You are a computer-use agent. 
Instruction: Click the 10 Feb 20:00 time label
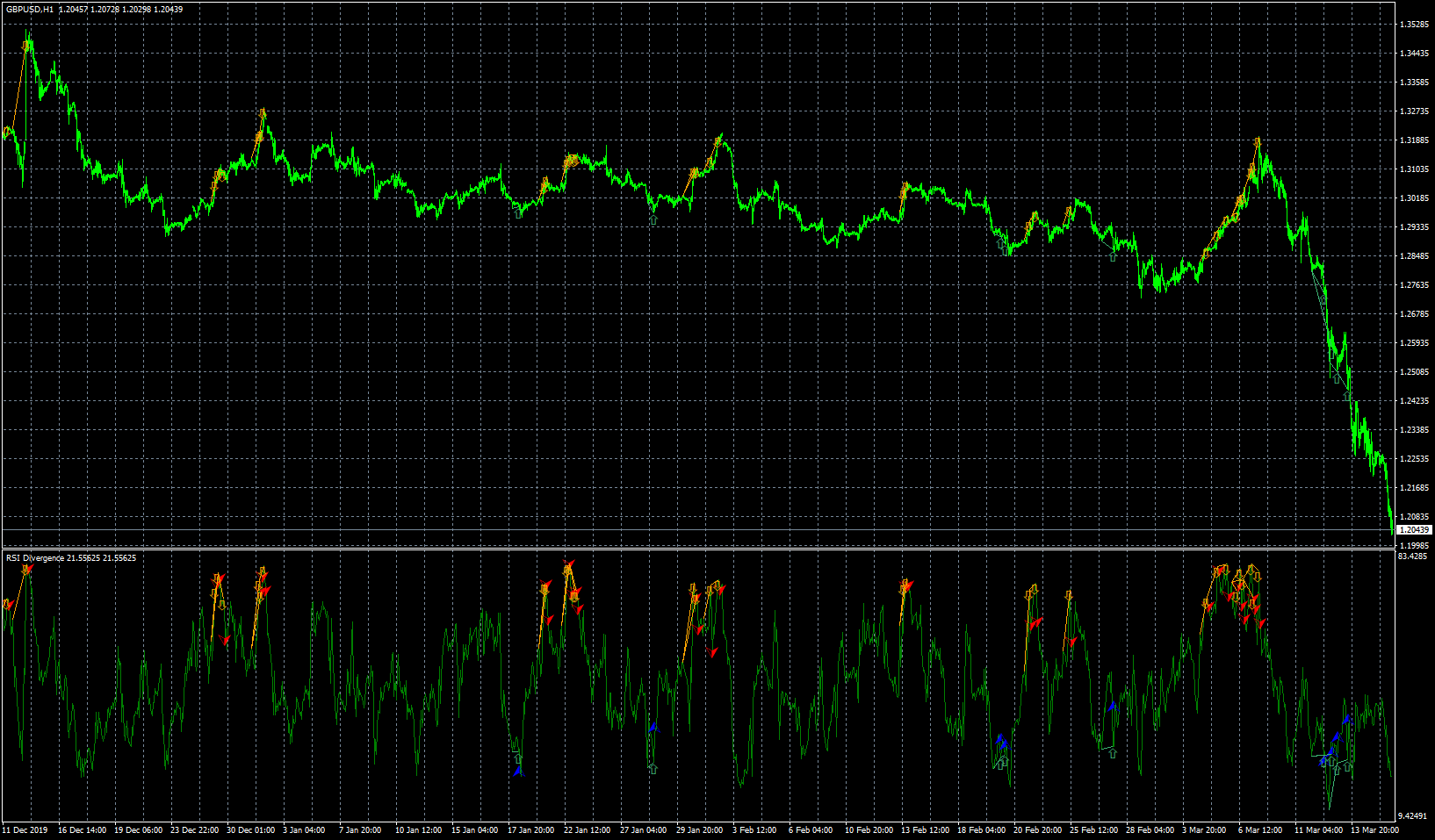coord(869,829)
